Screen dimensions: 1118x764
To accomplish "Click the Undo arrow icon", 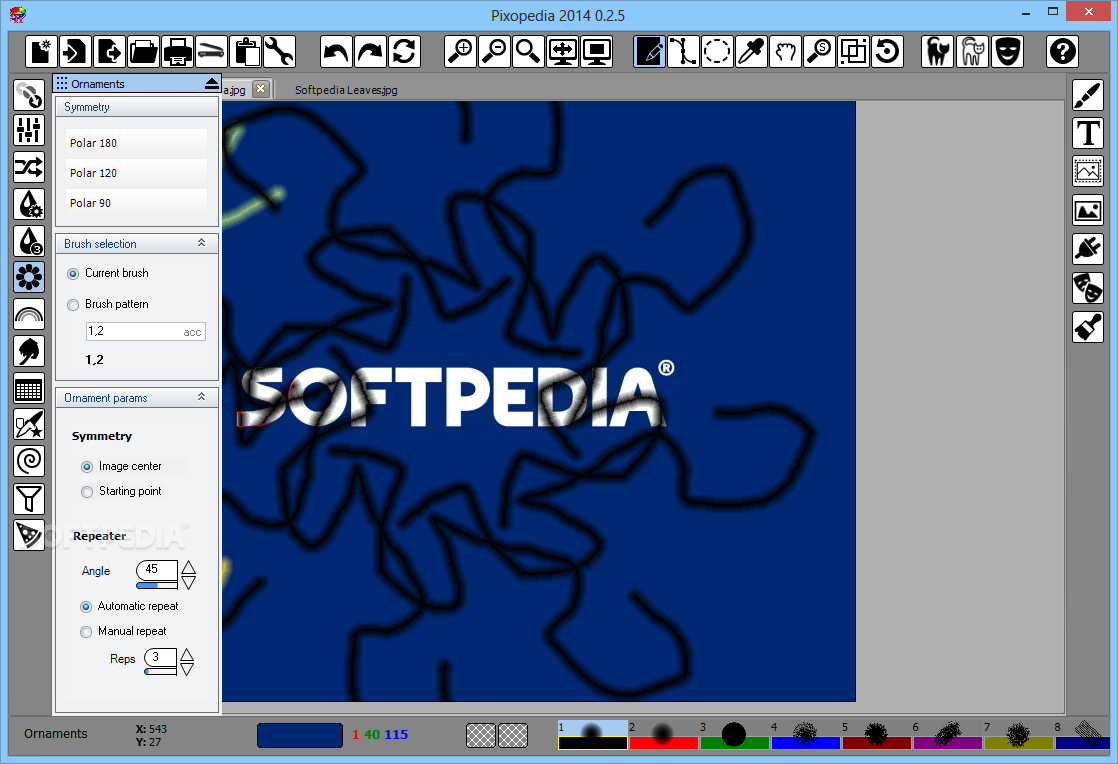I will (336, 51).
